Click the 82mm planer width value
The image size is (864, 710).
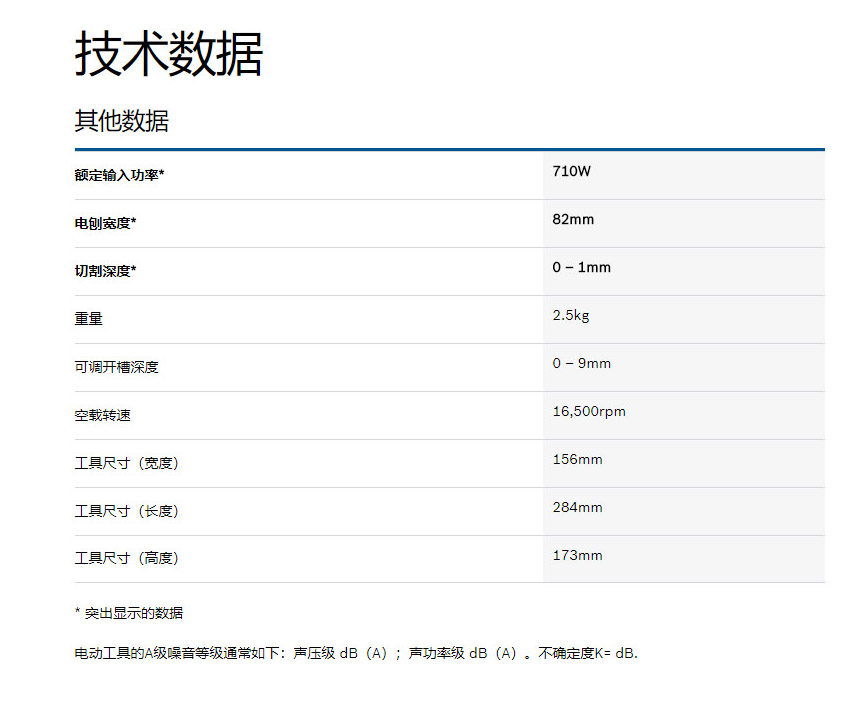tap(573, 219)
